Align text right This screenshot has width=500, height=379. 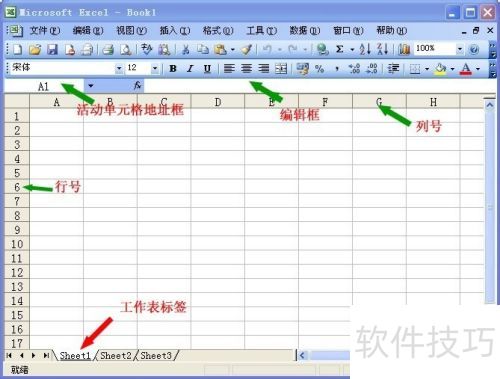coord(264,69)
